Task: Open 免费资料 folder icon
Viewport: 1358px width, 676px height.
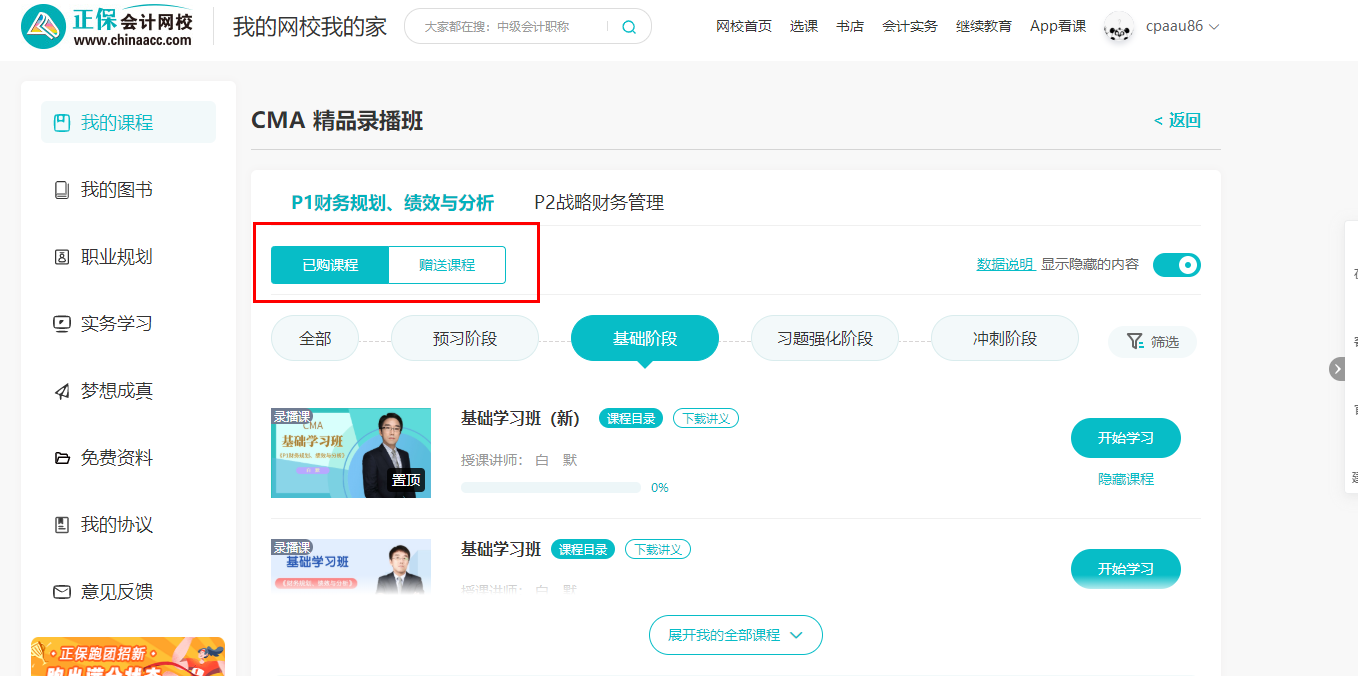Action: pyautogui.click(x=62, y=458)
